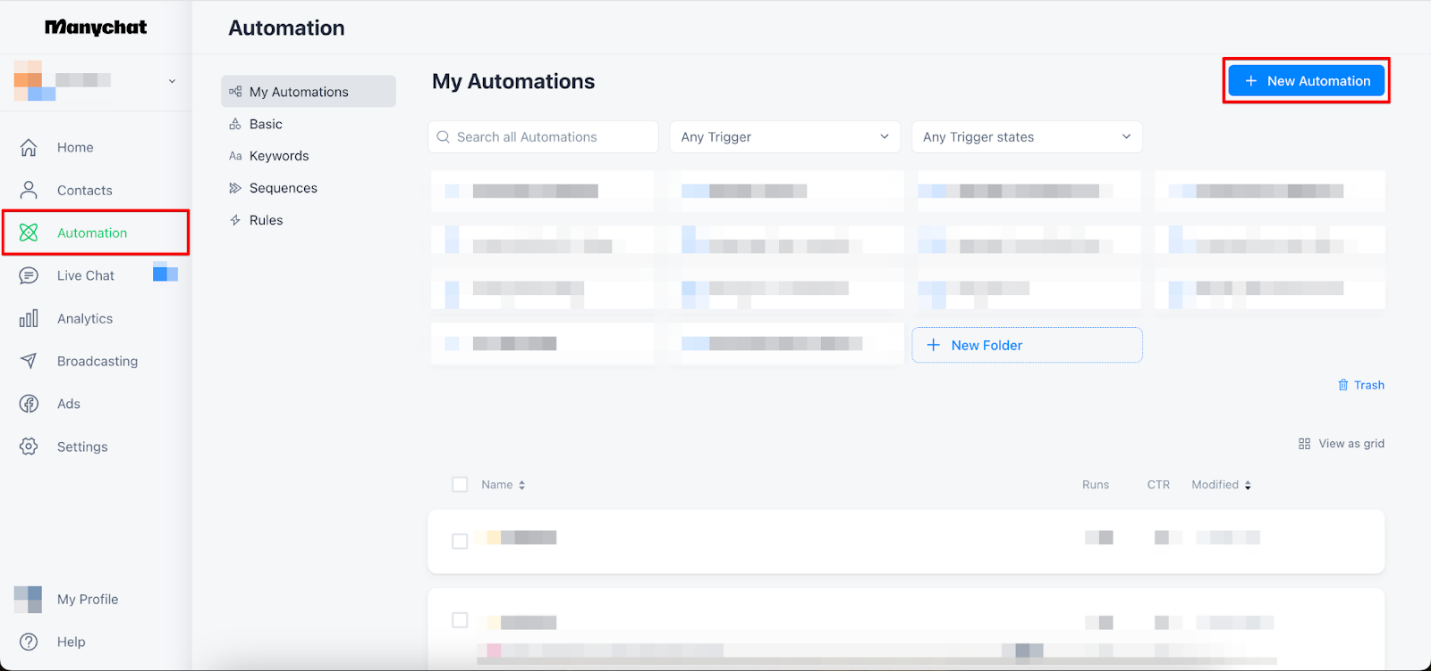
Task: Open the Any Trigger states dropdown
Action: point(1026,137)
